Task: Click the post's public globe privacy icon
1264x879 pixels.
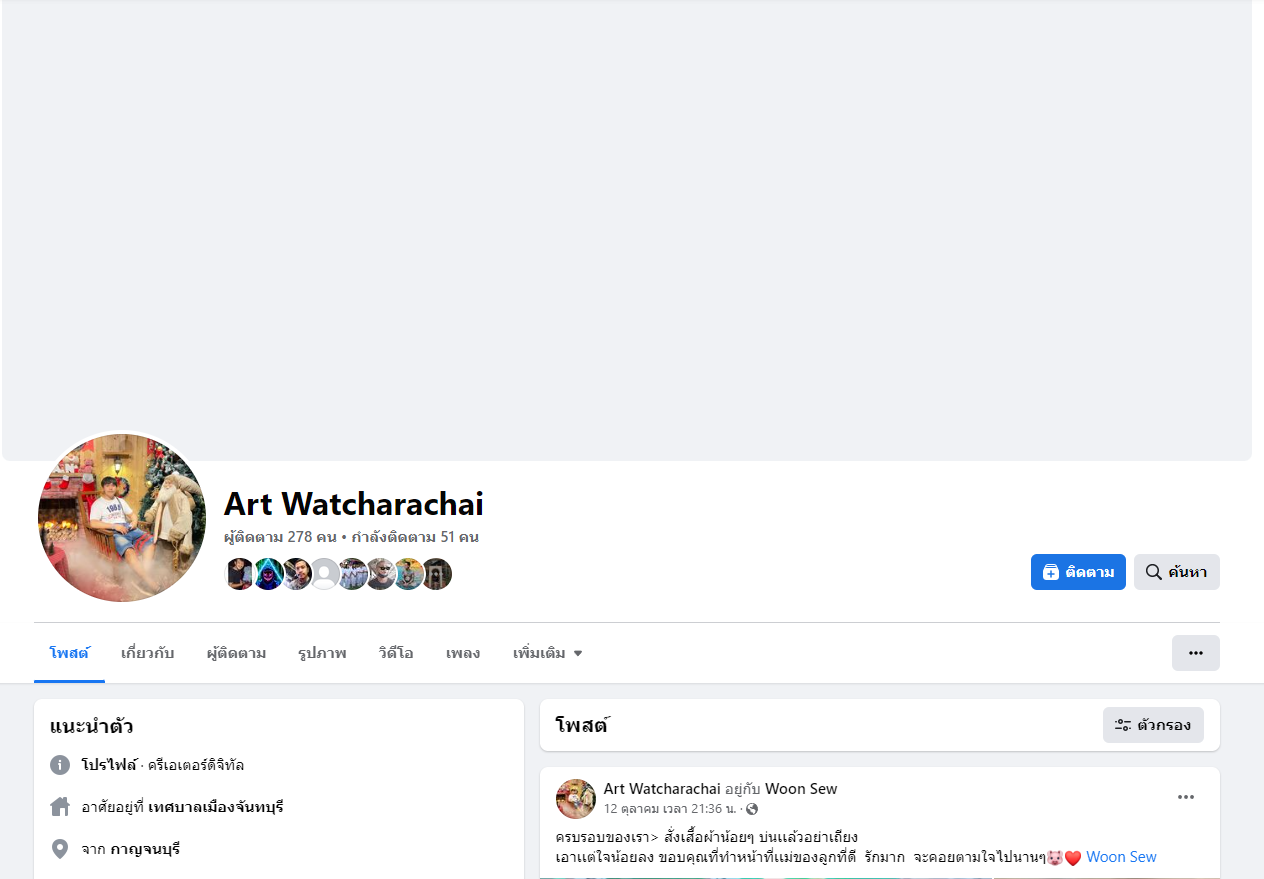Action: click(x=752, y=809)
